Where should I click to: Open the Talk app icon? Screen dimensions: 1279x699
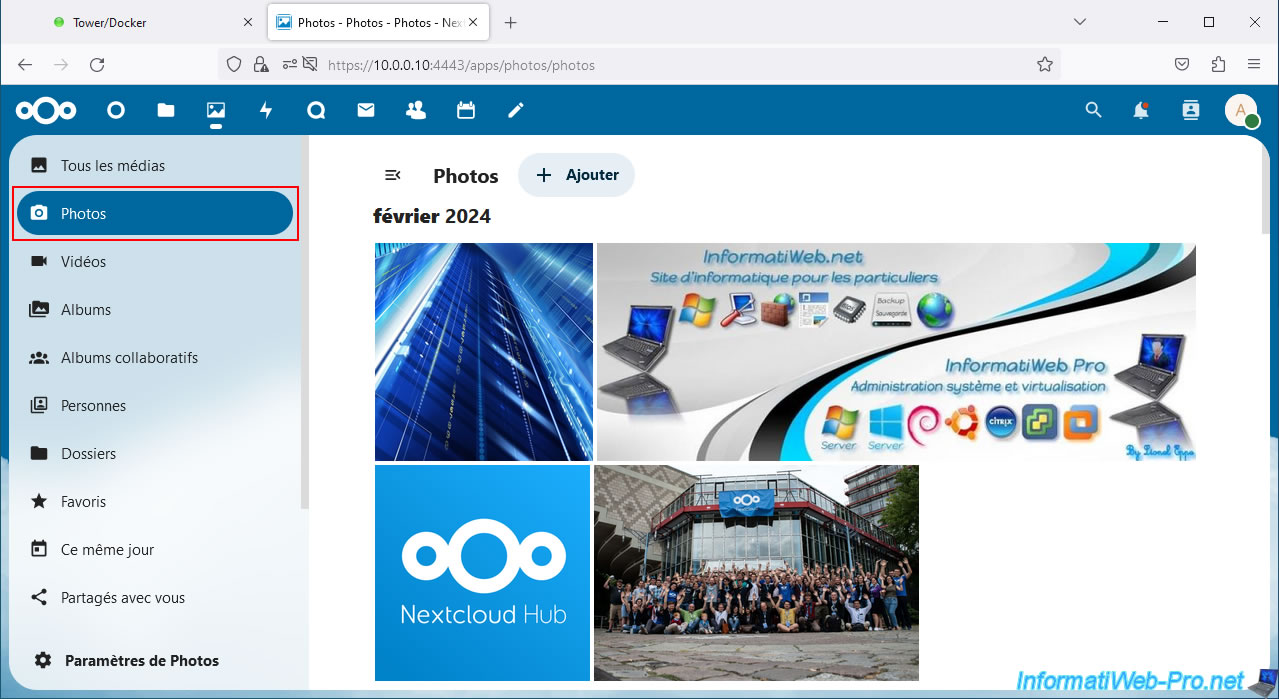point(316,111)
